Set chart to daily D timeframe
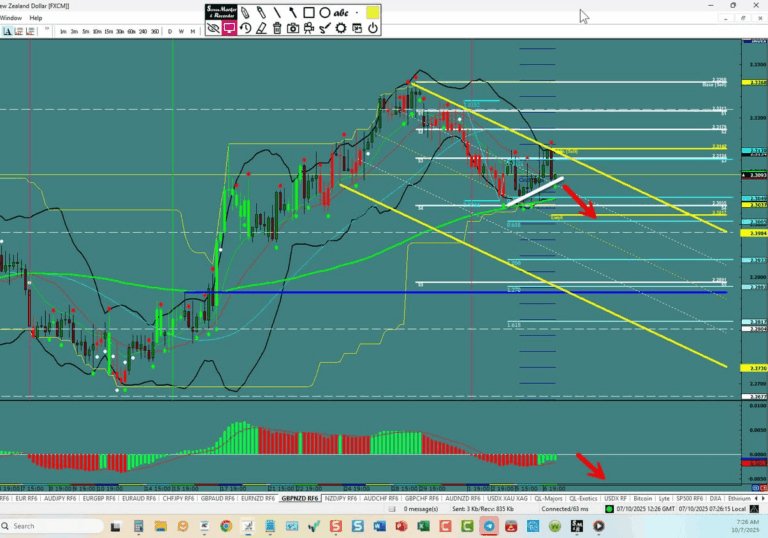Viewport: 768px width, 538px height. (170, 31)
